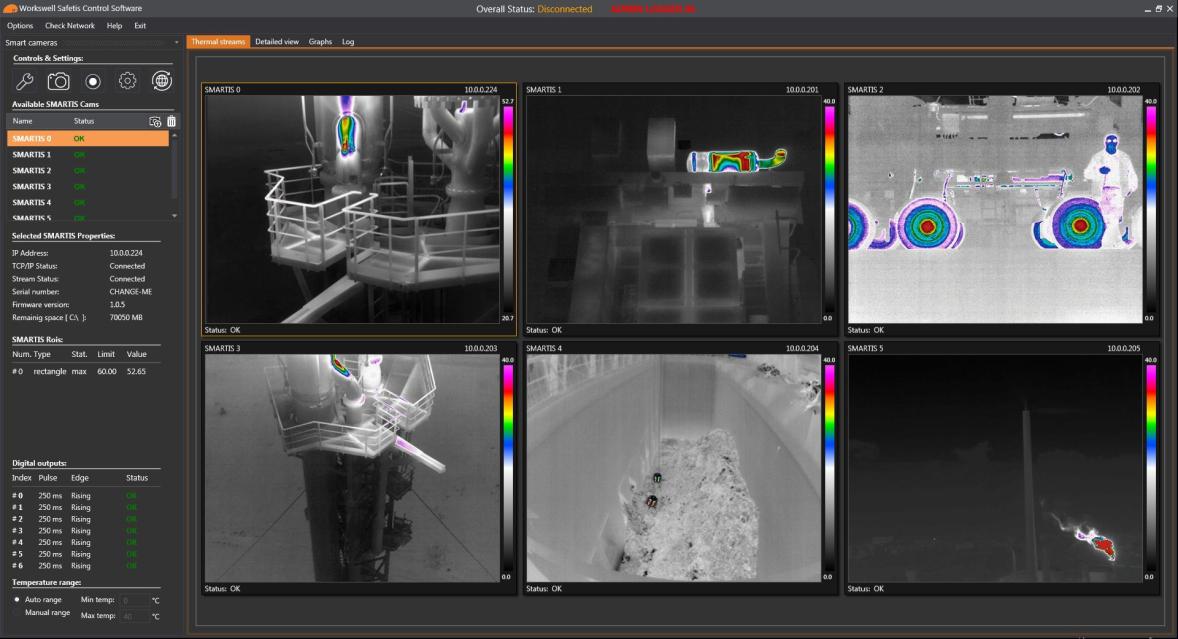Viewport: 1178px width, 639px height.
Task: Click digital output #6 row
Action: point(75,566)
